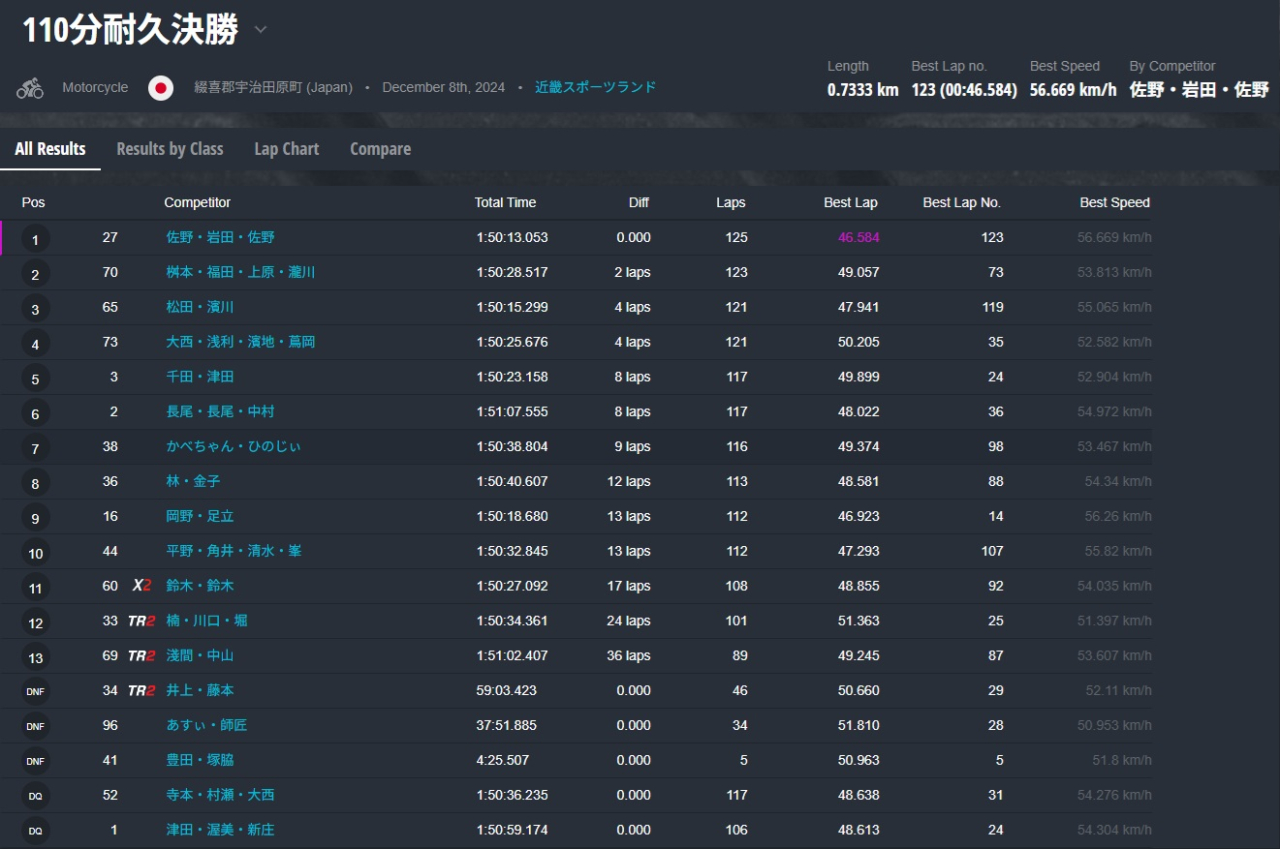Click the X2 class badge for 鈴木・鈴木
The height and width of the screenshot is (849, 1280).
click(142, 586)
